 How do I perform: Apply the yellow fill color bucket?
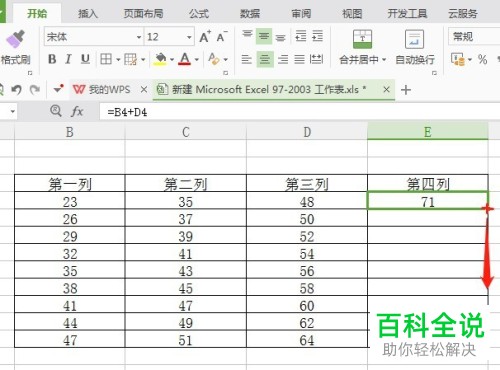(160, 59)
